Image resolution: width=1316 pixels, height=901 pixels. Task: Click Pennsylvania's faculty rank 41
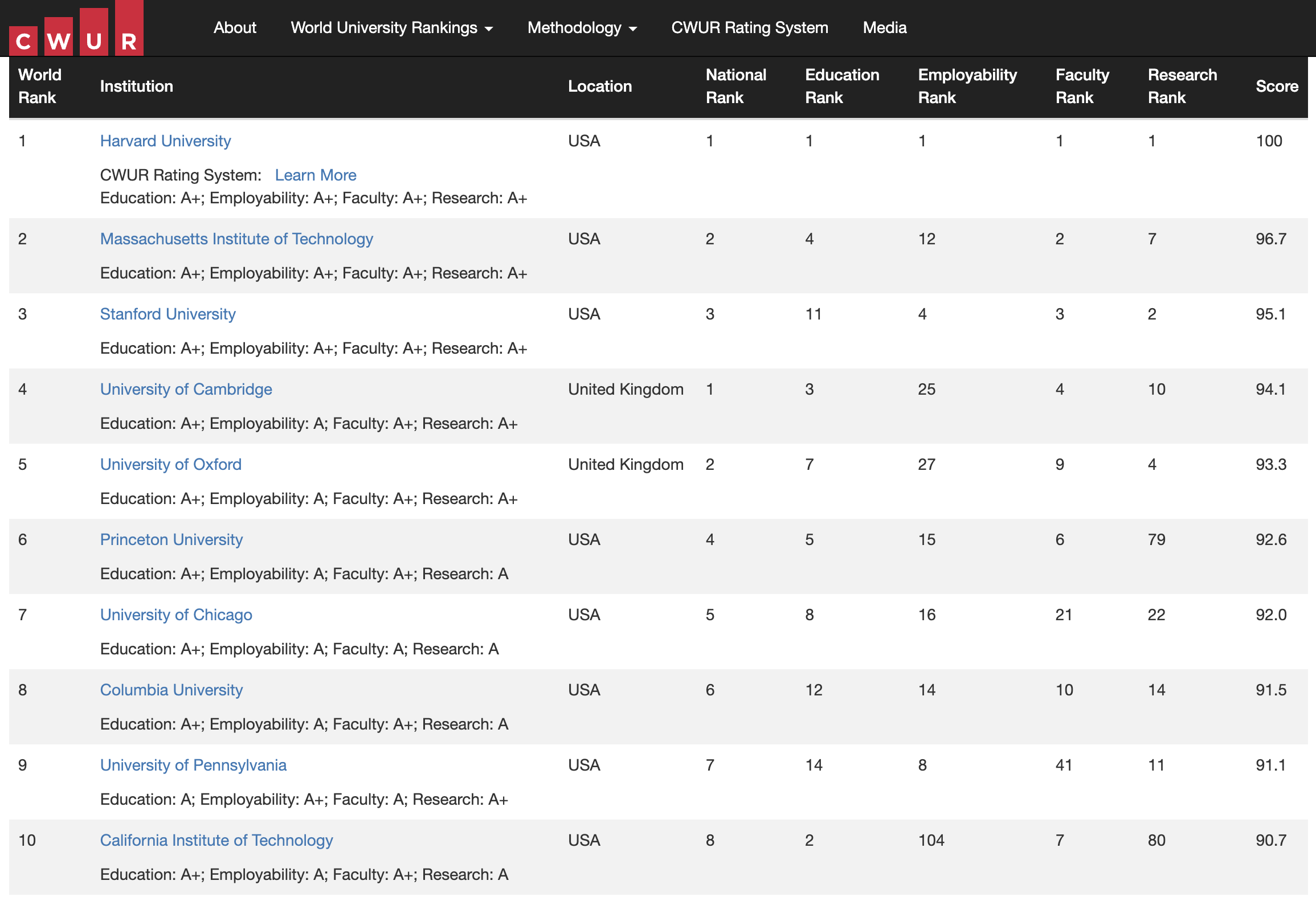(x=1064, y=765)
